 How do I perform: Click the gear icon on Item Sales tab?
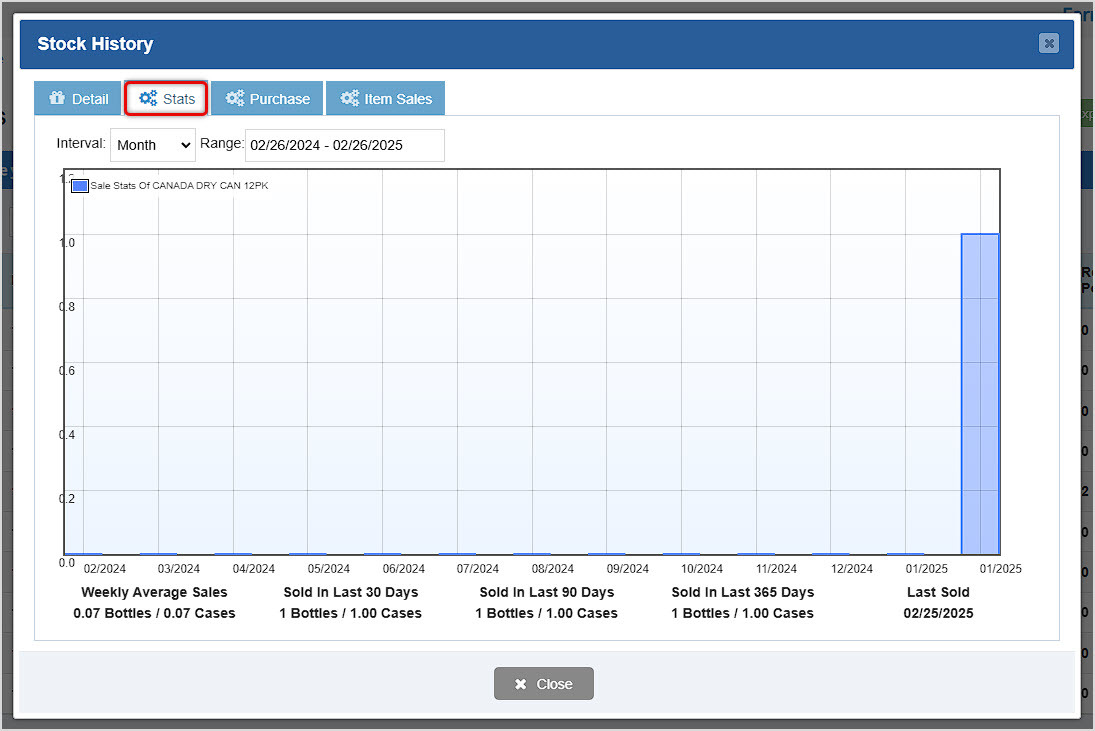click(349, 98)
